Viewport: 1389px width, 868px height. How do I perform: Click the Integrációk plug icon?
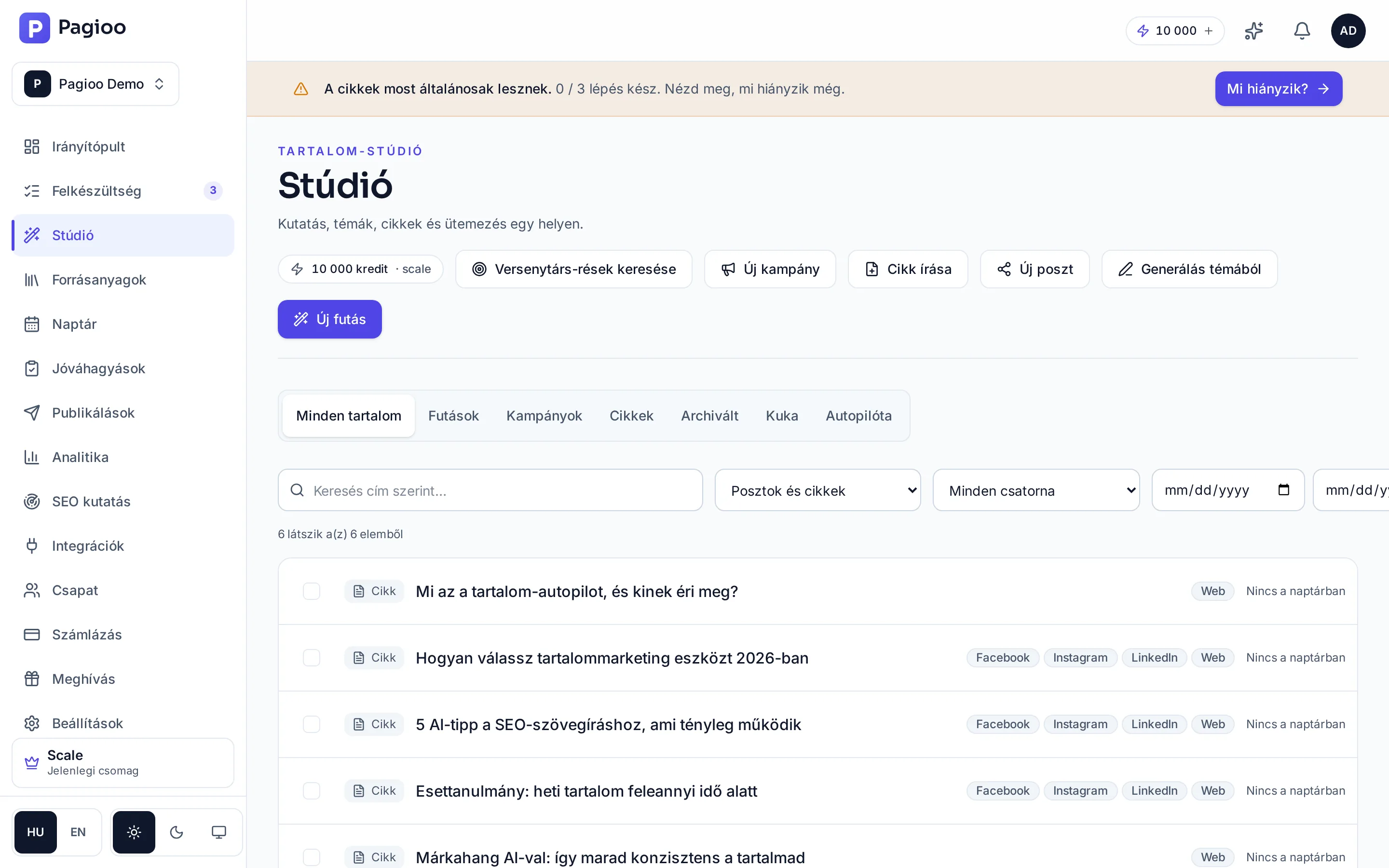pyautogui.click(x=31, y=545)
